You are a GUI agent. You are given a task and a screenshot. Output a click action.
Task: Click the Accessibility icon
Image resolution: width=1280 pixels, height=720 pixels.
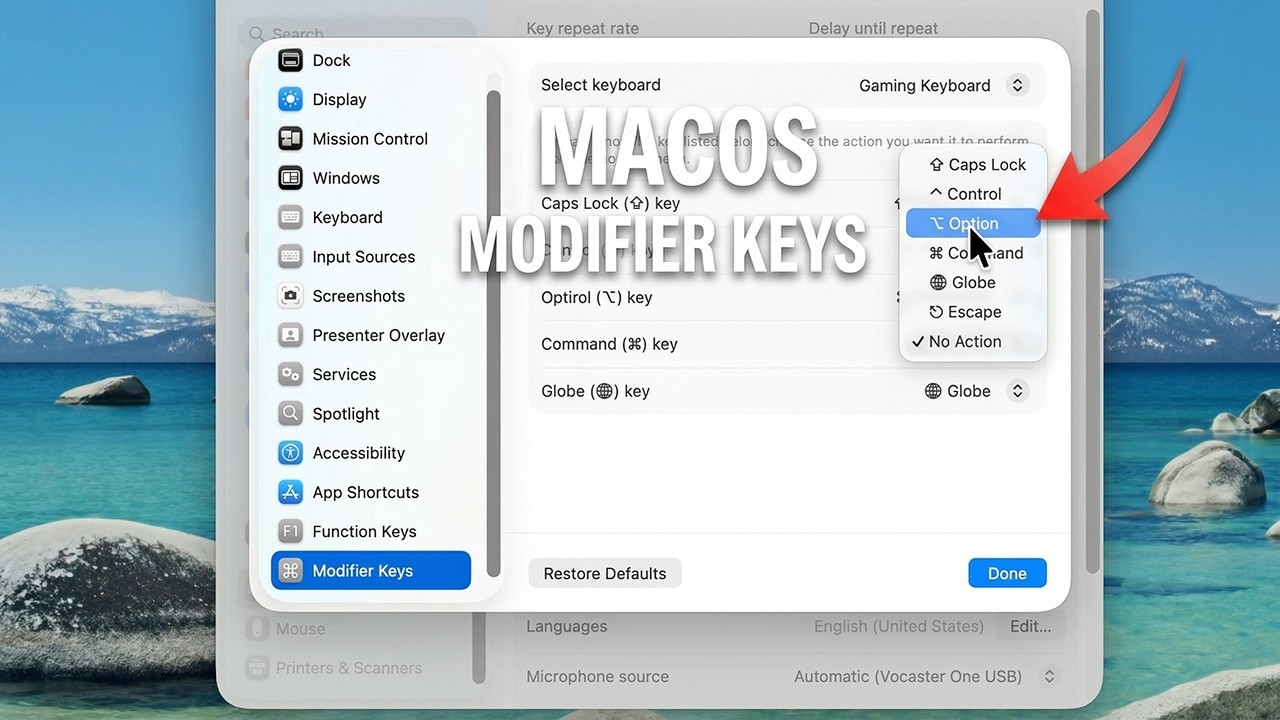290,453
